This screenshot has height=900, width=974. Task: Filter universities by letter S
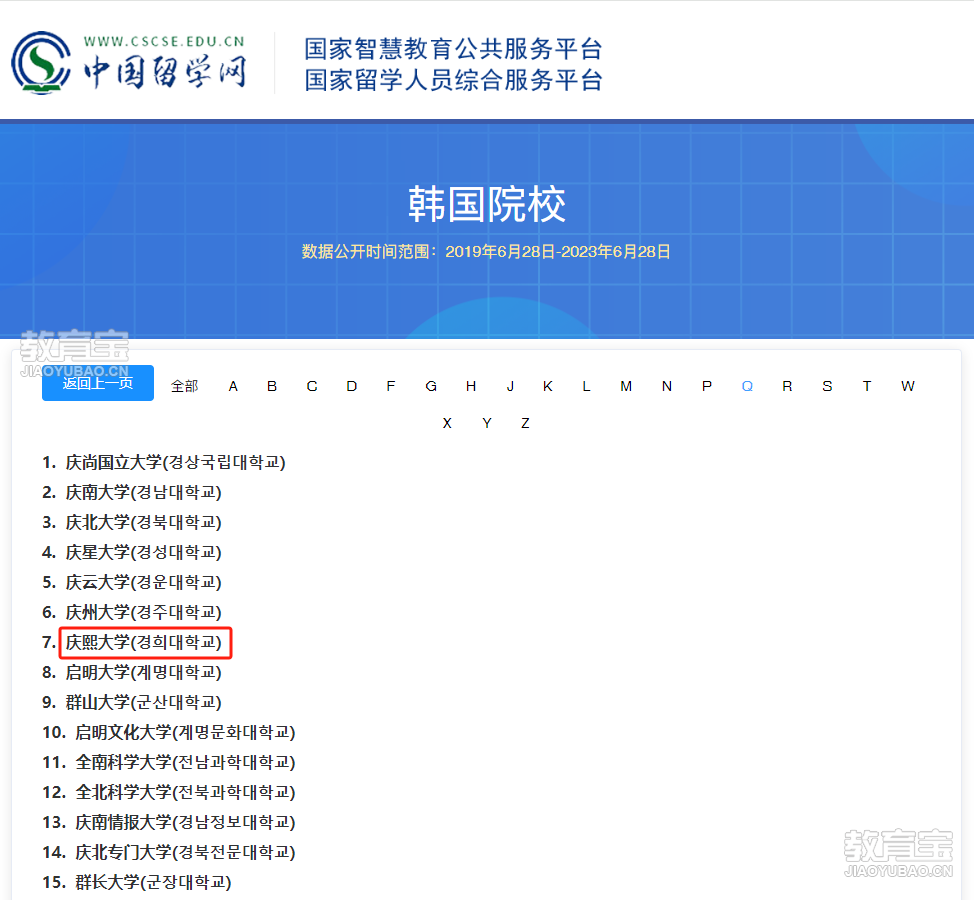827,386
